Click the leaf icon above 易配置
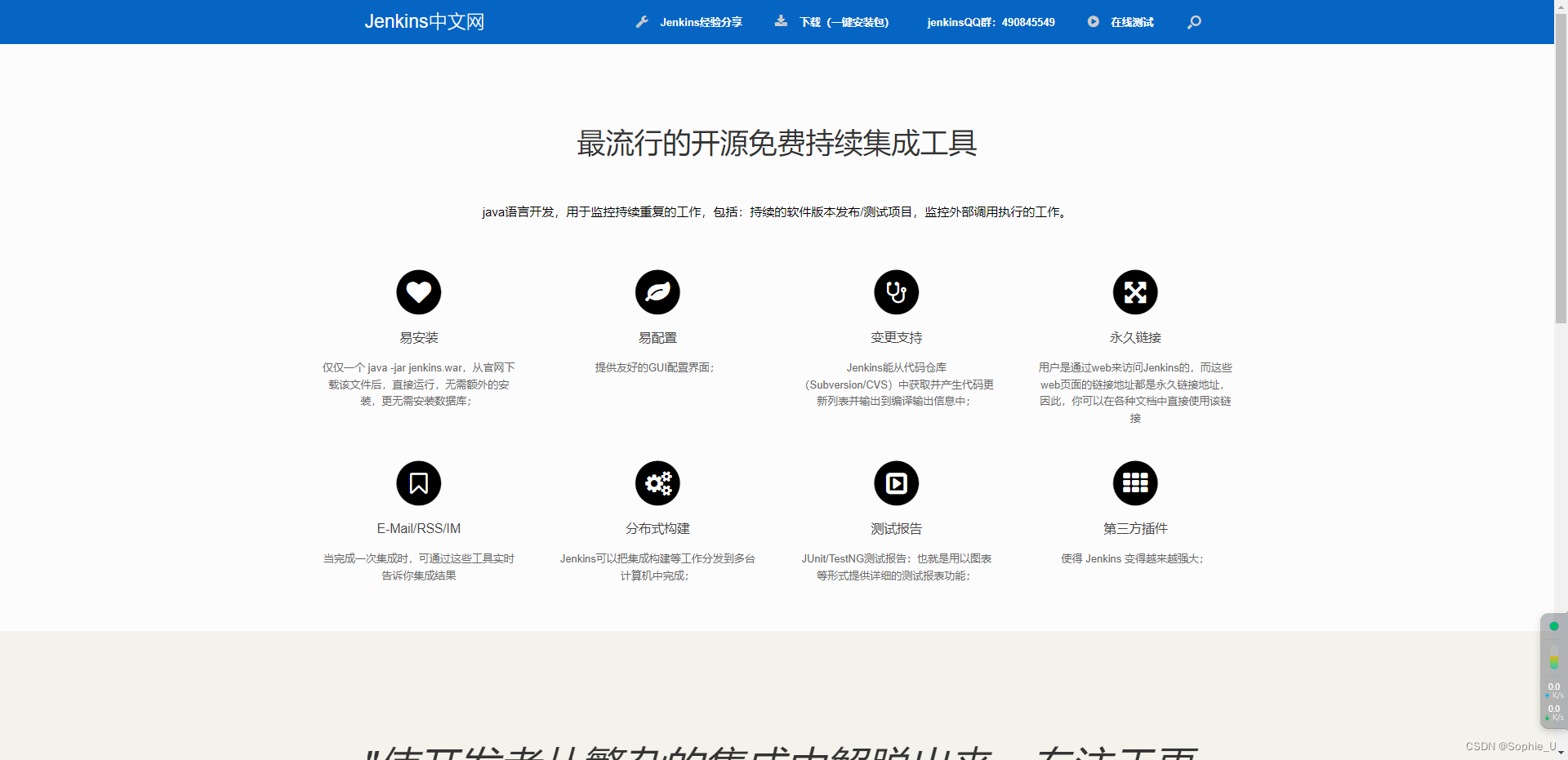Image resolution: width=1568 pixels, height=760 pixels. click(657, 291)
